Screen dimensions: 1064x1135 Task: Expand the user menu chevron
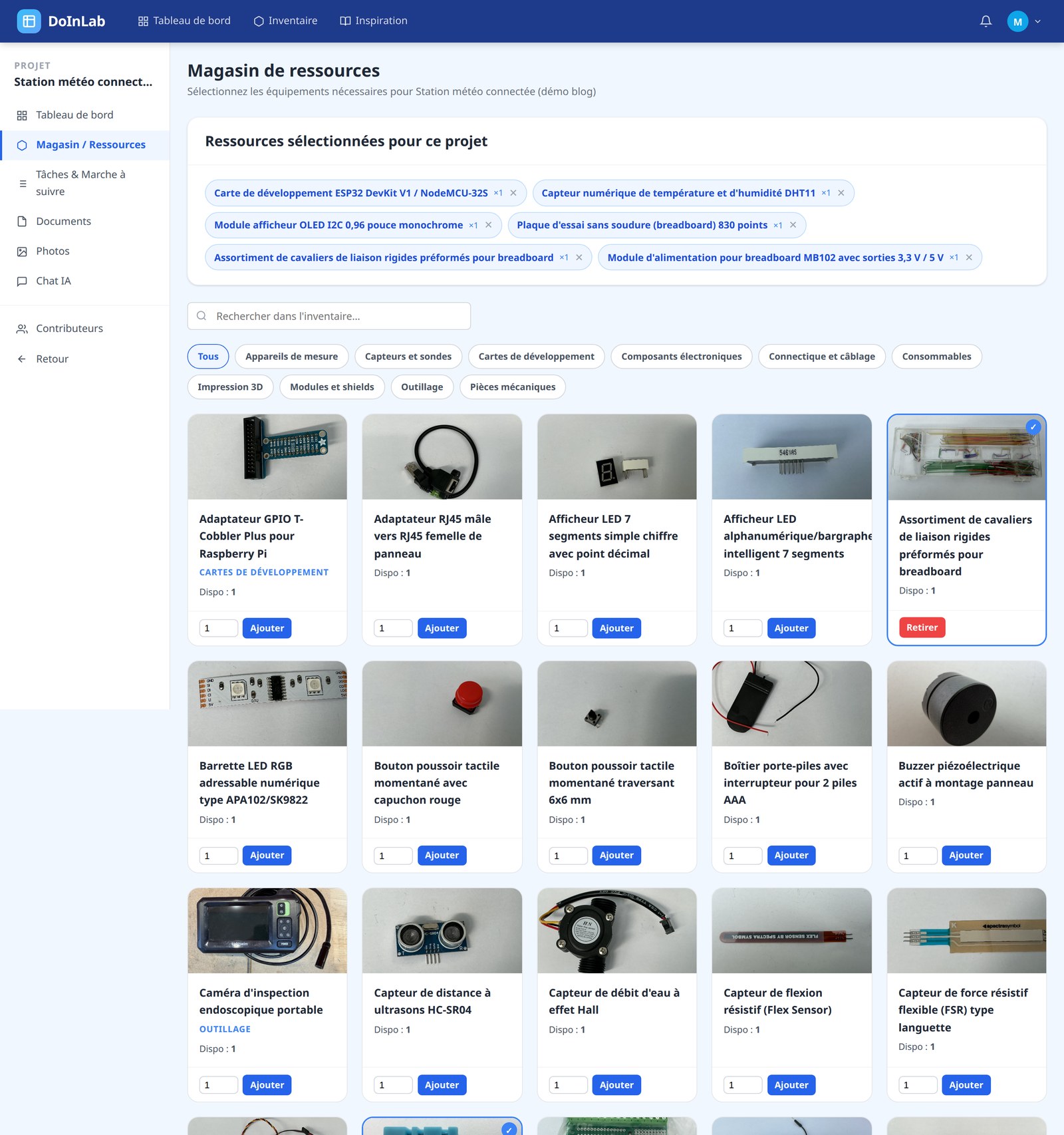(1037, 21)
